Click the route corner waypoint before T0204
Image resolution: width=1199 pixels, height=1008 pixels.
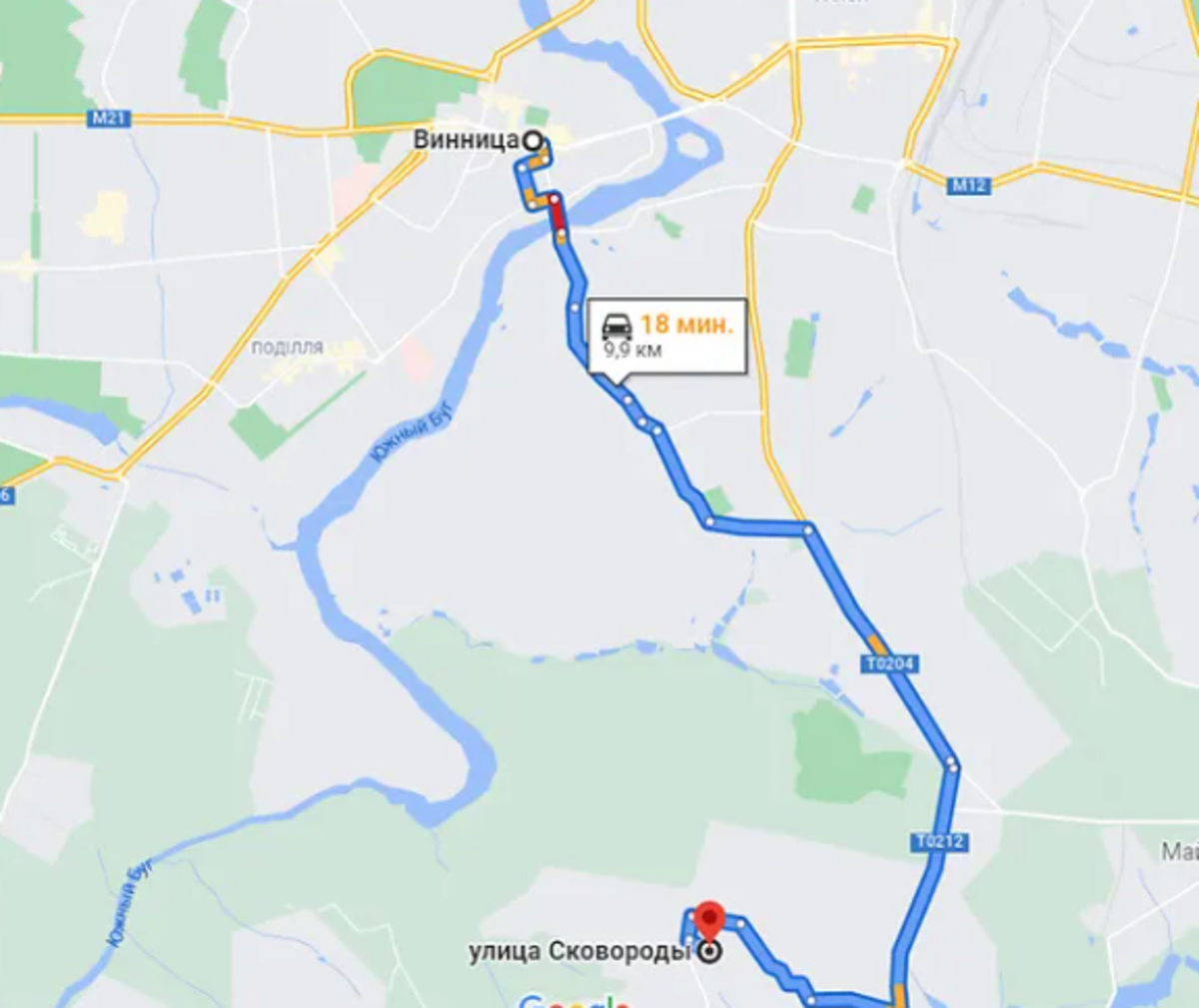(x=808, y=529)
